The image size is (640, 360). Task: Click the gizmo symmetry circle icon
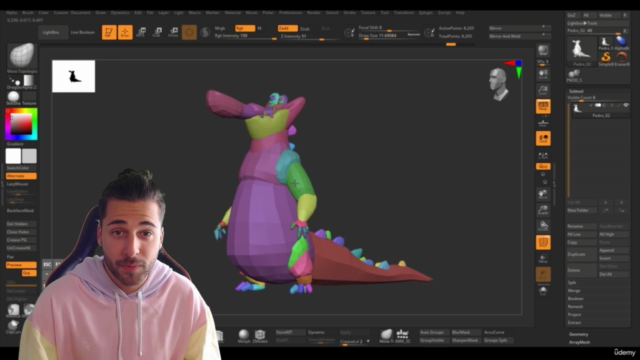189,32
